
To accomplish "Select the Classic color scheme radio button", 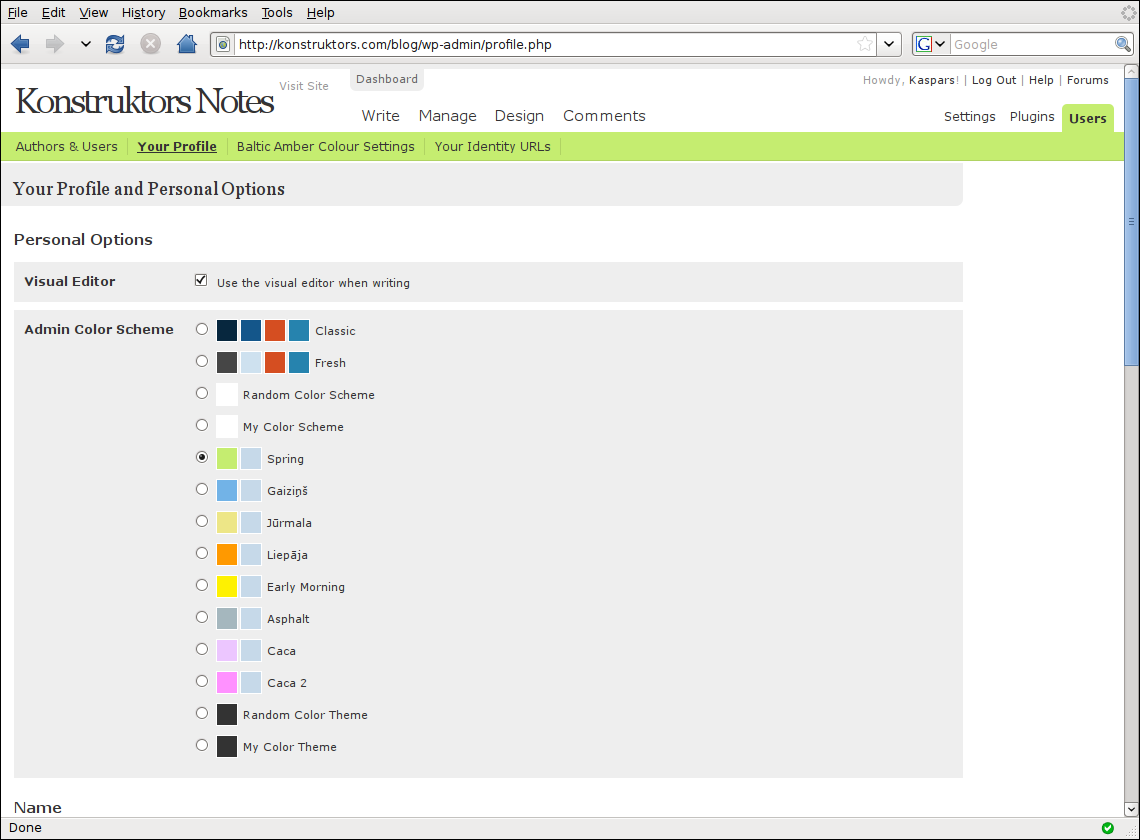I will click(x=202, y=329).
